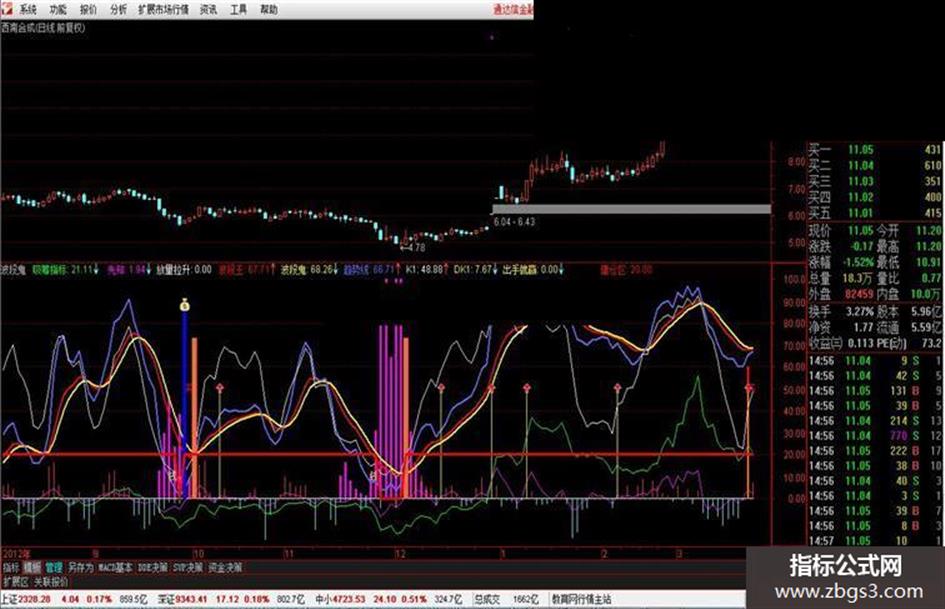Click the 上证 index value in status bar
The width and height of the screenshot is (945, 609).
tap(35, 599)
